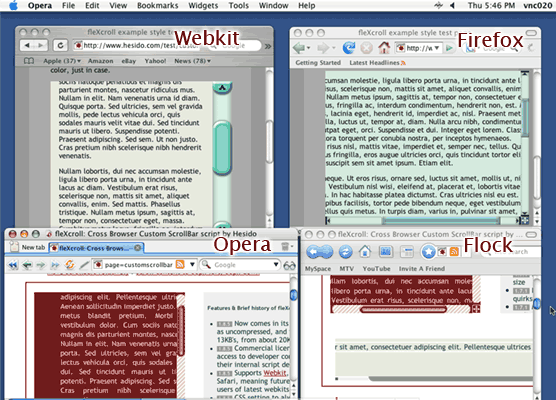Viewport: 556px width, 400px height.
Task: Click Opera fast forward button
Action: [x=55, y=265]
